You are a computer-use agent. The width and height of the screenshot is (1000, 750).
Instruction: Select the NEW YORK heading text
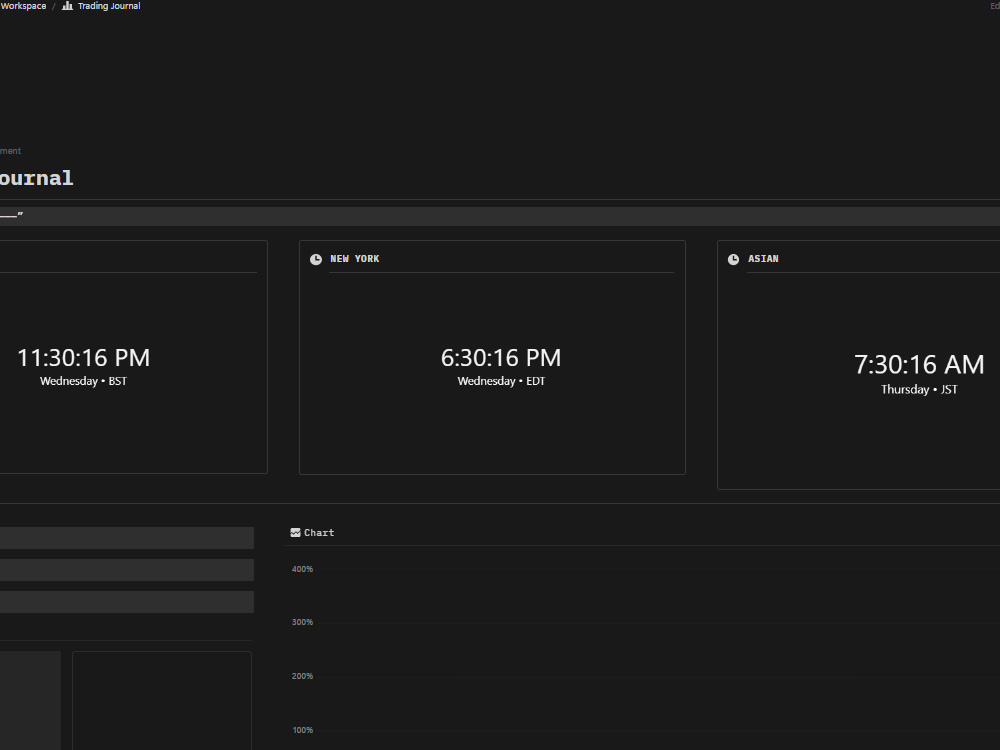(x=355, y=258)
